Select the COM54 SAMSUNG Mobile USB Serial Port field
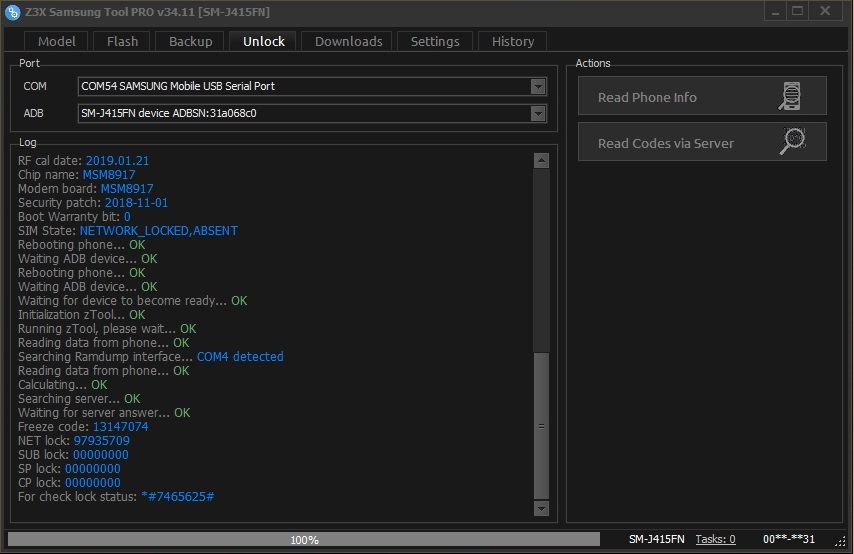Viewport: 854px width, 554px height. pos(312,87)
